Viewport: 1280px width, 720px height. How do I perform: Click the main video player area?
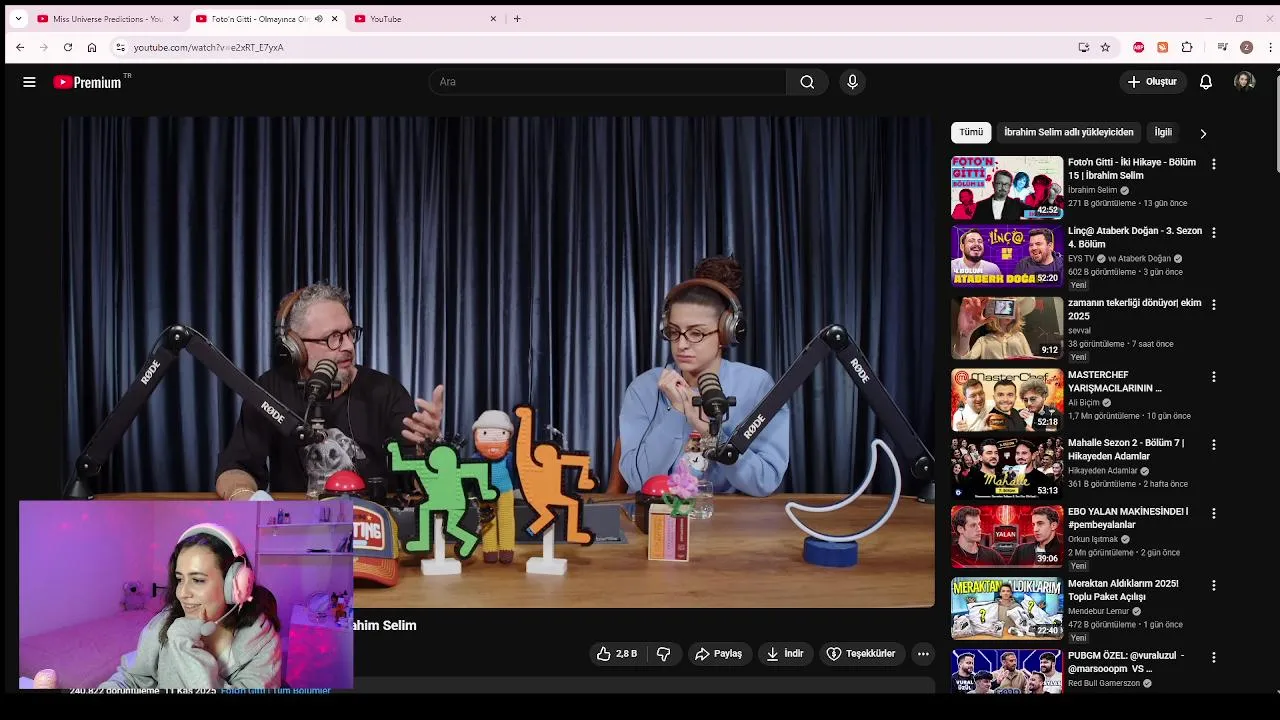click(498, 362)
